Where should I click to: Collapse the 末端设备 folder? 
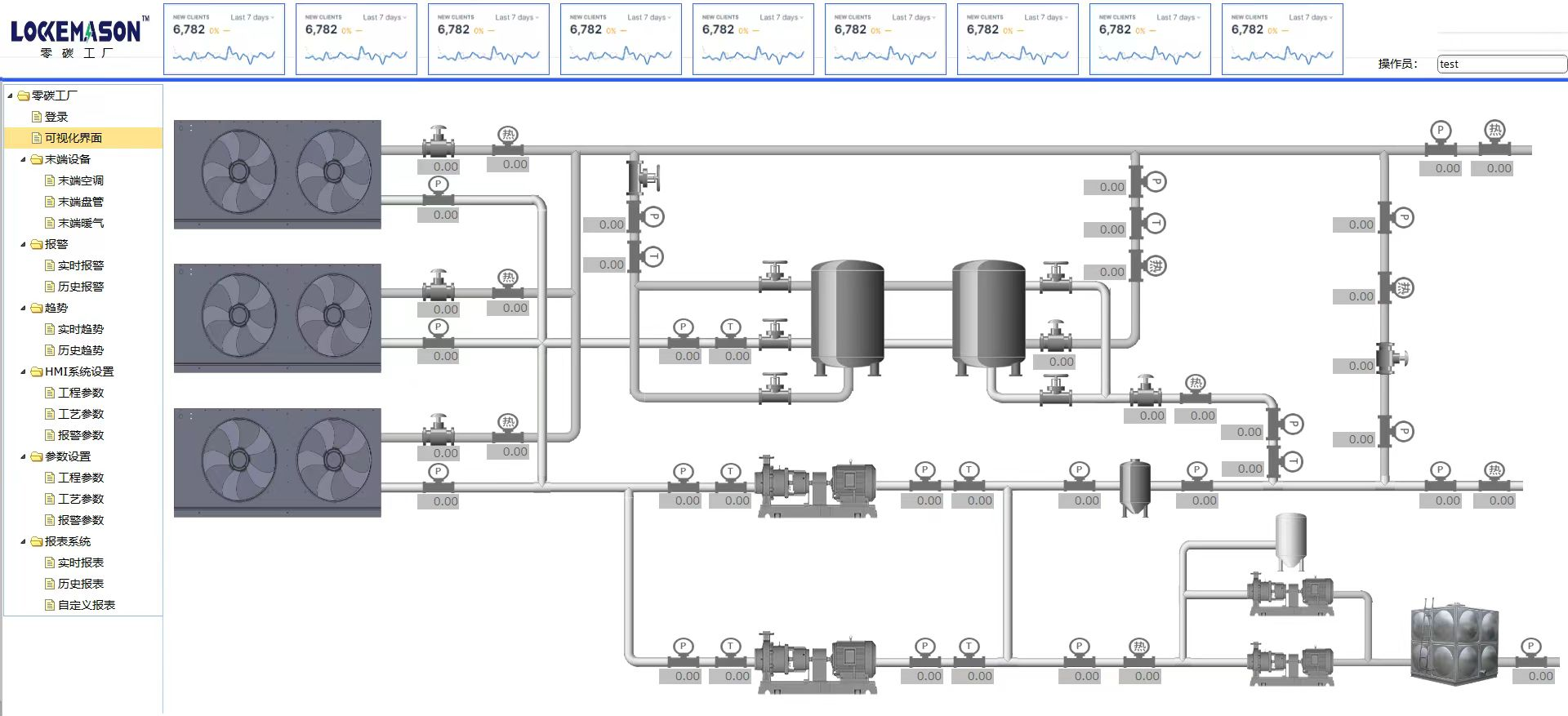[x=23, y=159]
